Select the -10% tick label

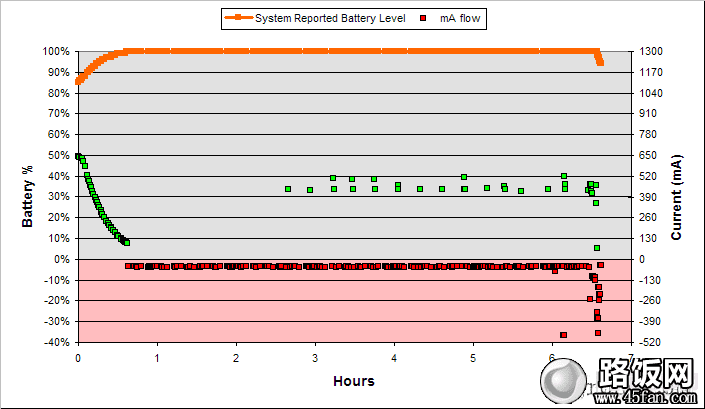point(57,280)
